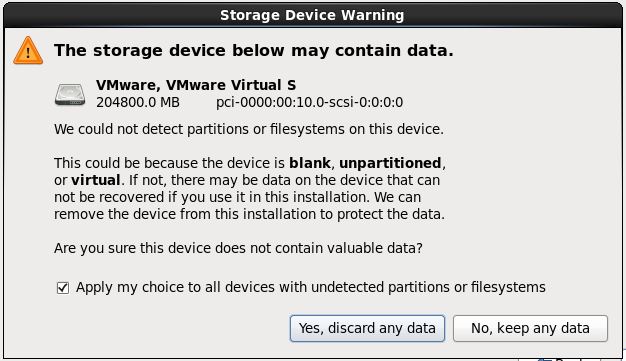
Task: Click the 'Storage Device Warning' title bar
Action: [x=312, y=15]
